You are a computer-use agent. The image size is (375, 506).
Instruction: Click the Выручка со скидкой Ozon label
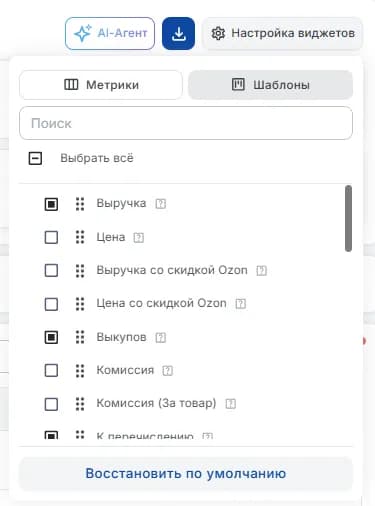[x=172, y=270]
